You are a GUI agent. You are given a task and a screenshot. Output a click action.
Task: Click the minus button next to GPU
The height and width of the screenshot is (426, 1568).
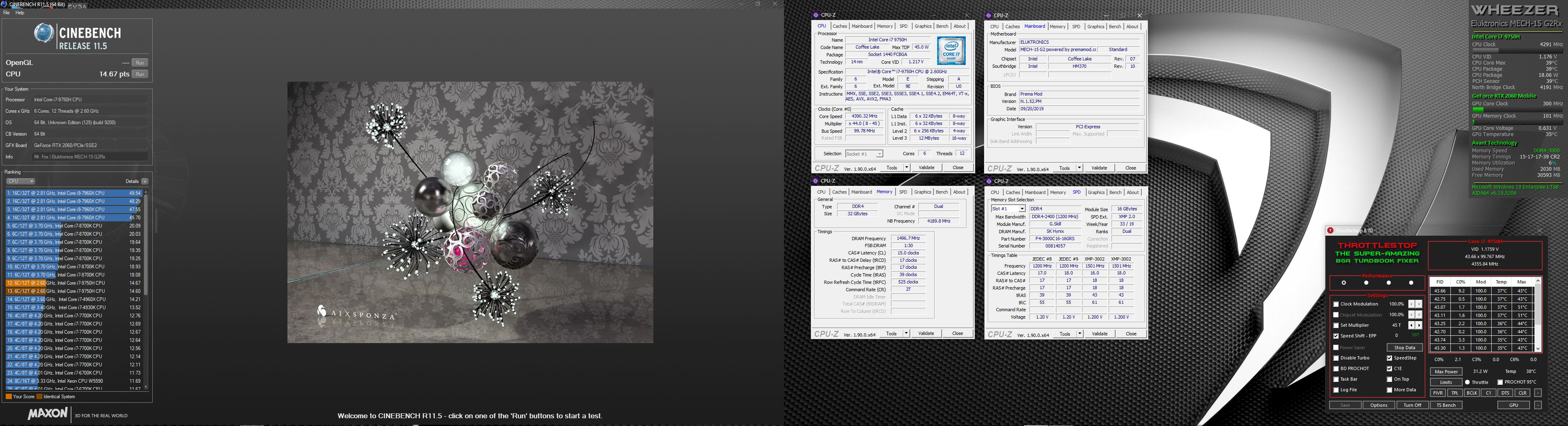click(x=1537, y=405)
